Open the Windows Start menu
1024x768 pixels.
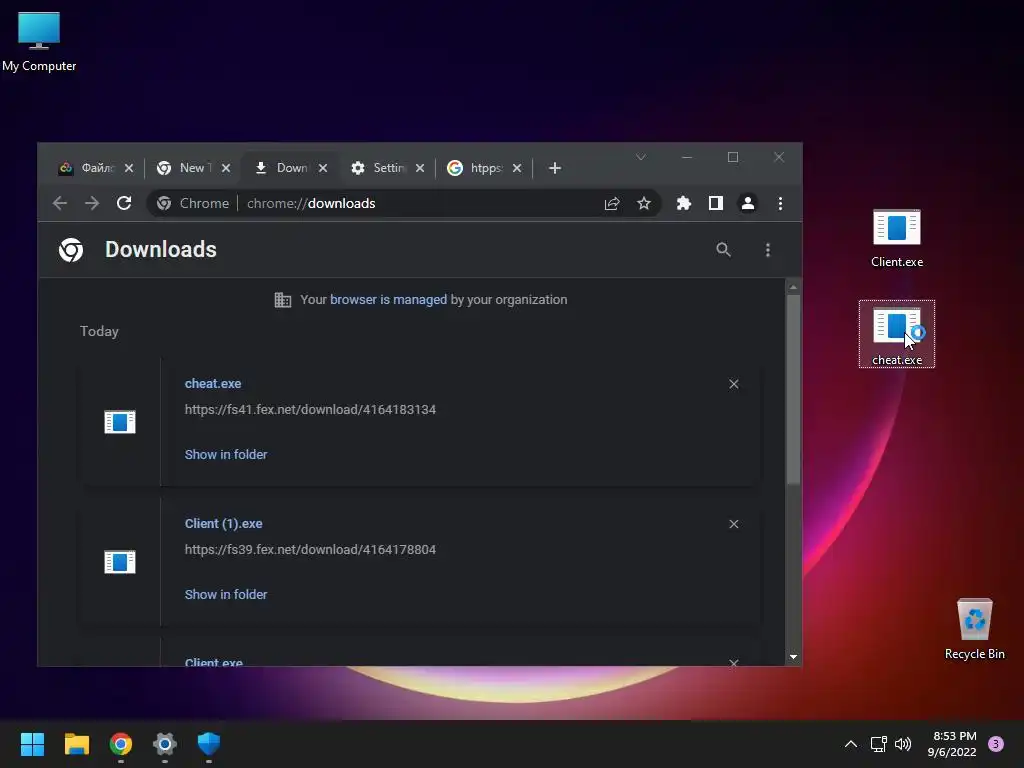click(x=32, y=744)
